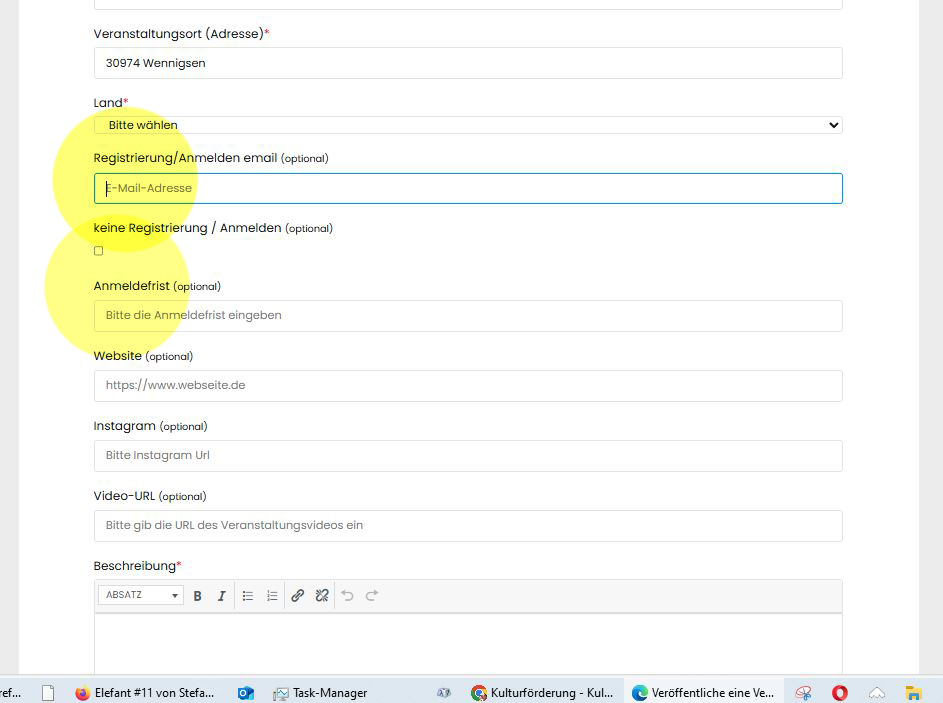Select the Instagram Url input field
The width and height of the screenshot is (943, 703).
(x=468, y=456)
